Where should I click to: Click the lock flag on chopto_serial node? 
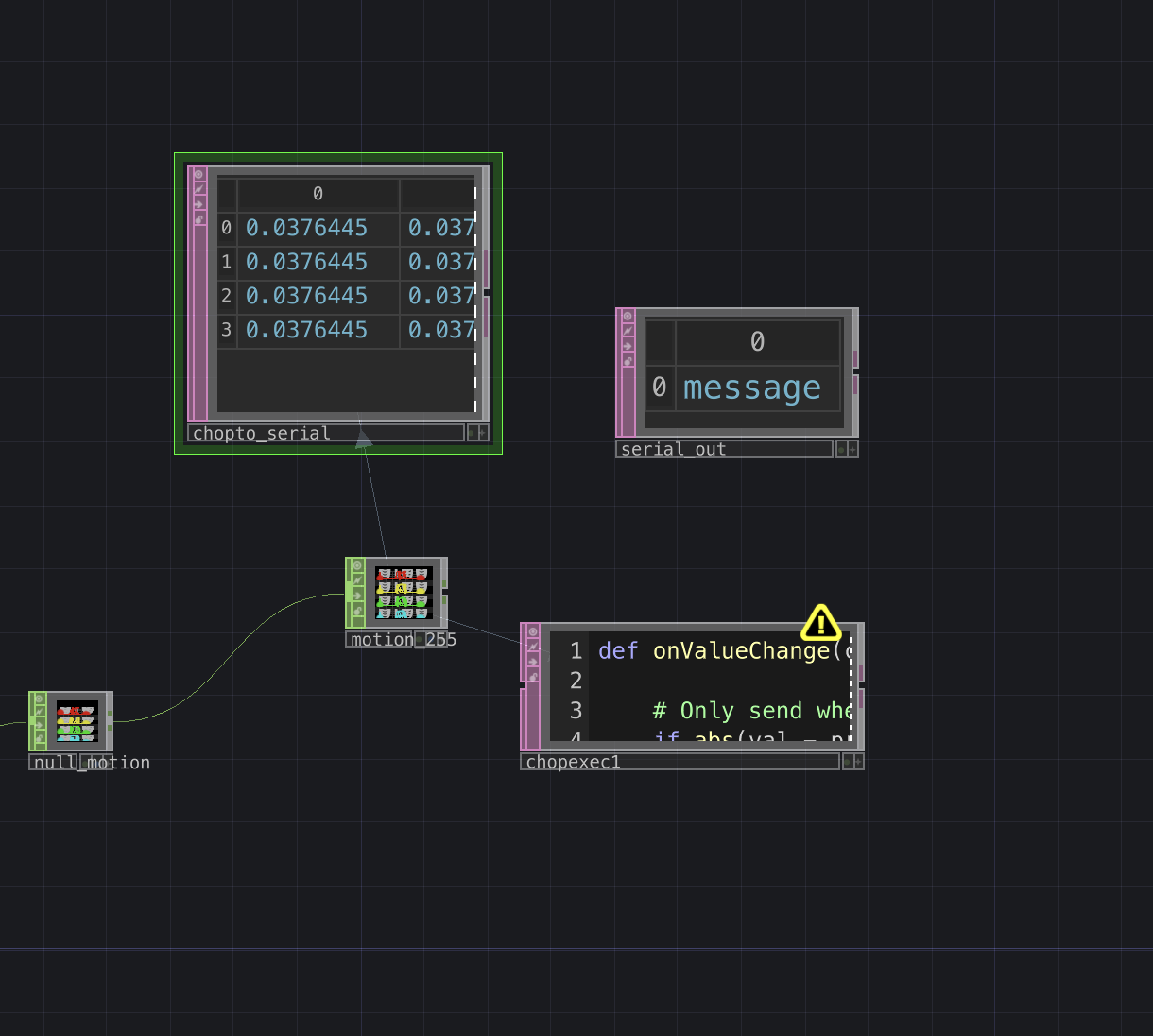tap(199, 219)
